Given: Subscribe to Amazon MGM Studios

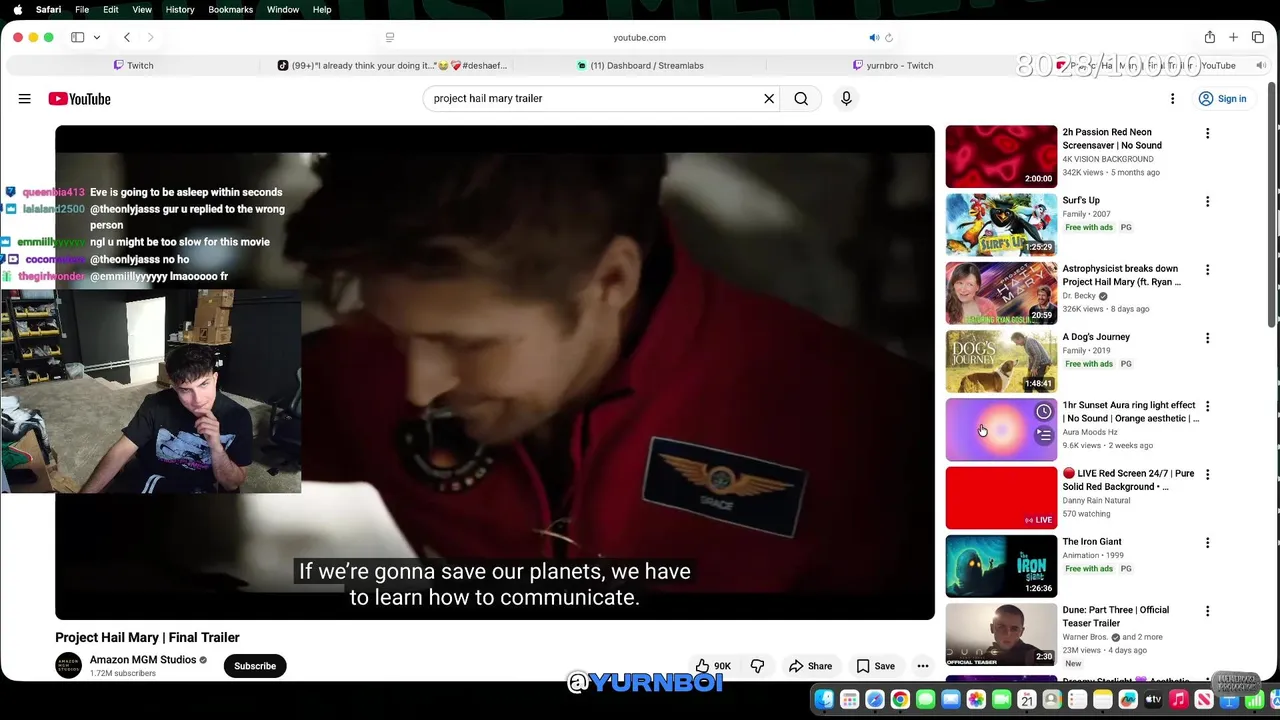Looking at the screenshot, I should [255, 666].
